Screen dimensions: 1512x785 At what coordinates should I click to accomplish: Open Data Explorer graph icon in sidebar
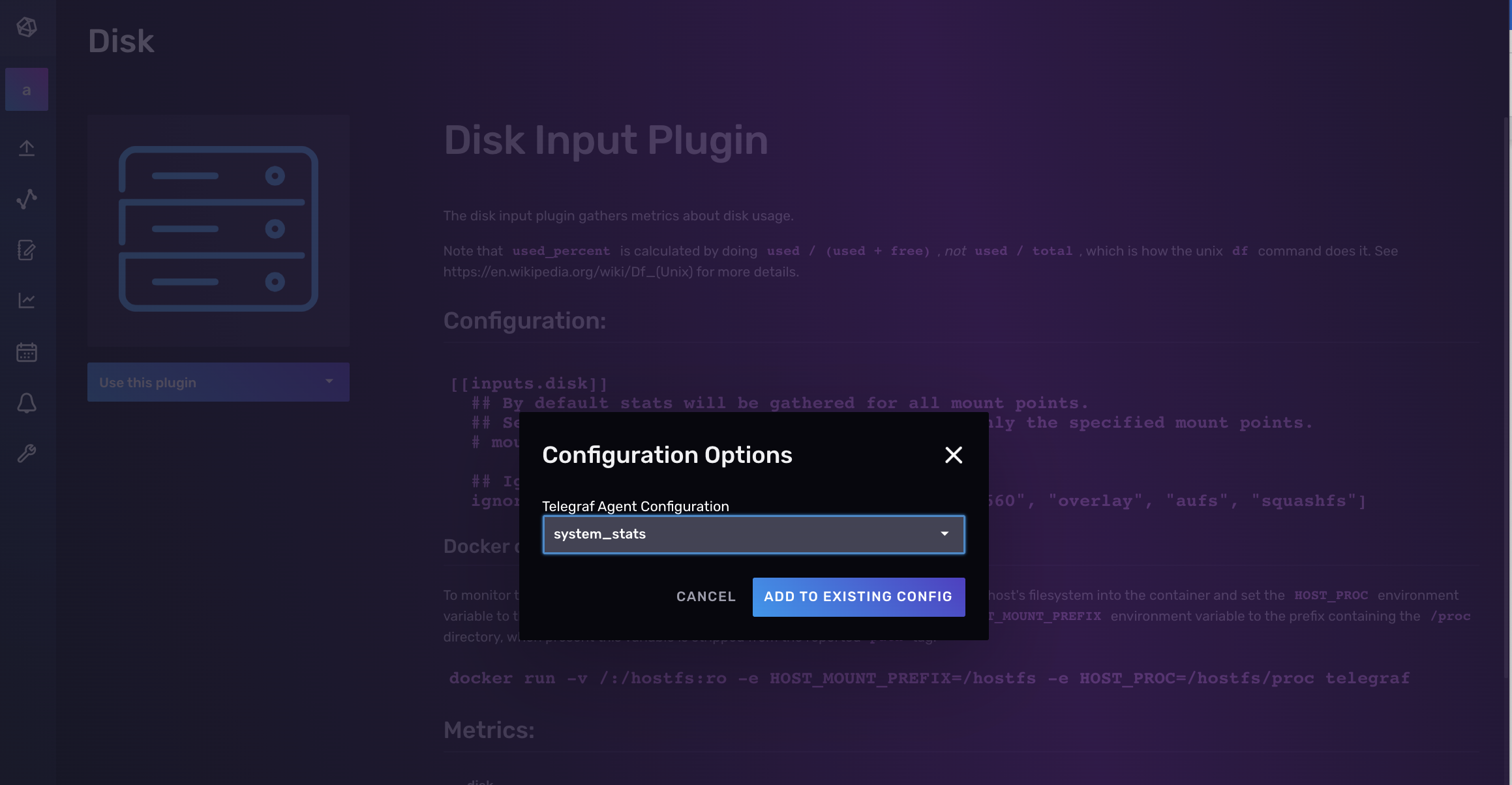click(27, 199)
